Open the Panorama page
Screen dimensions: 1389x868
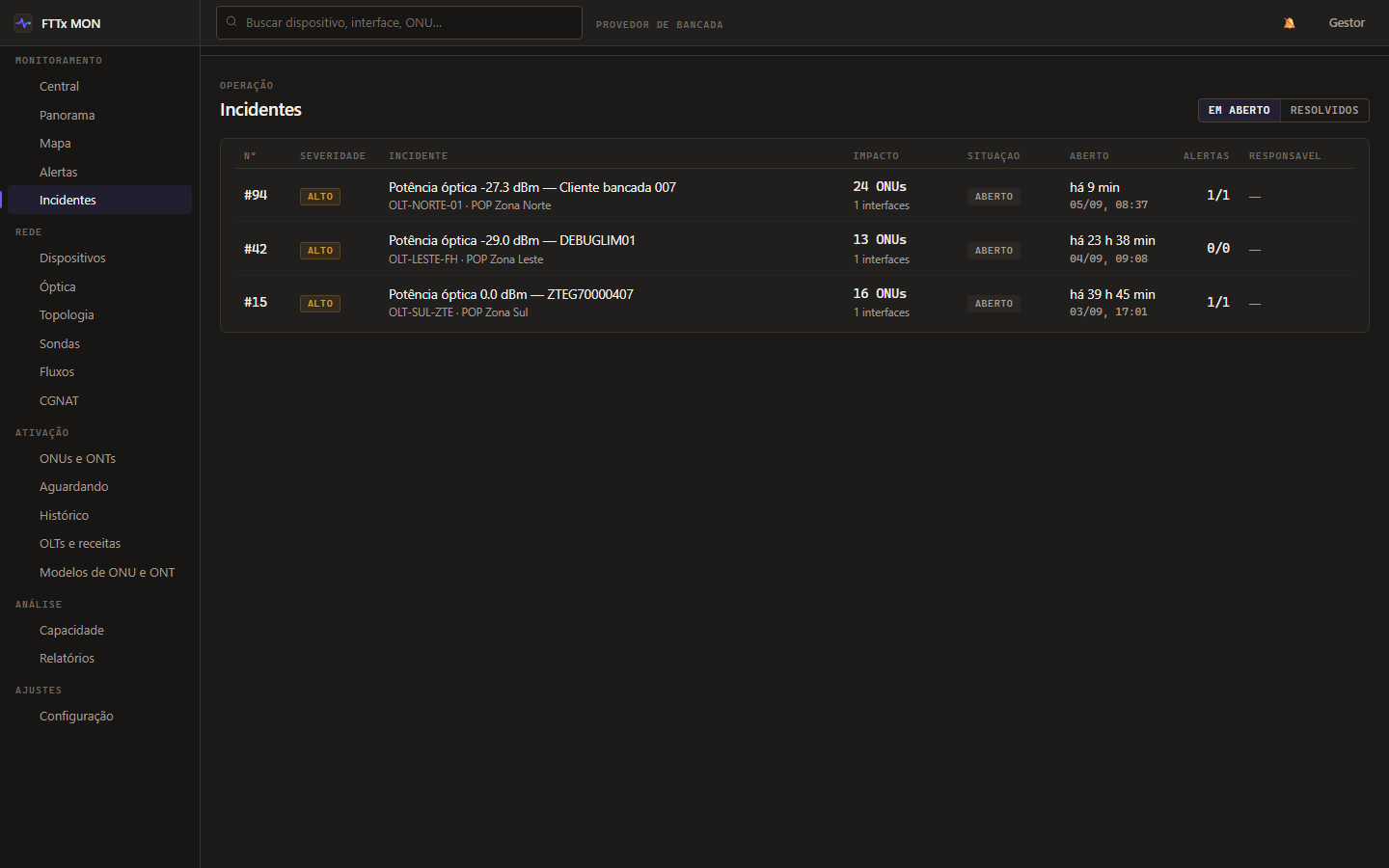99,115
